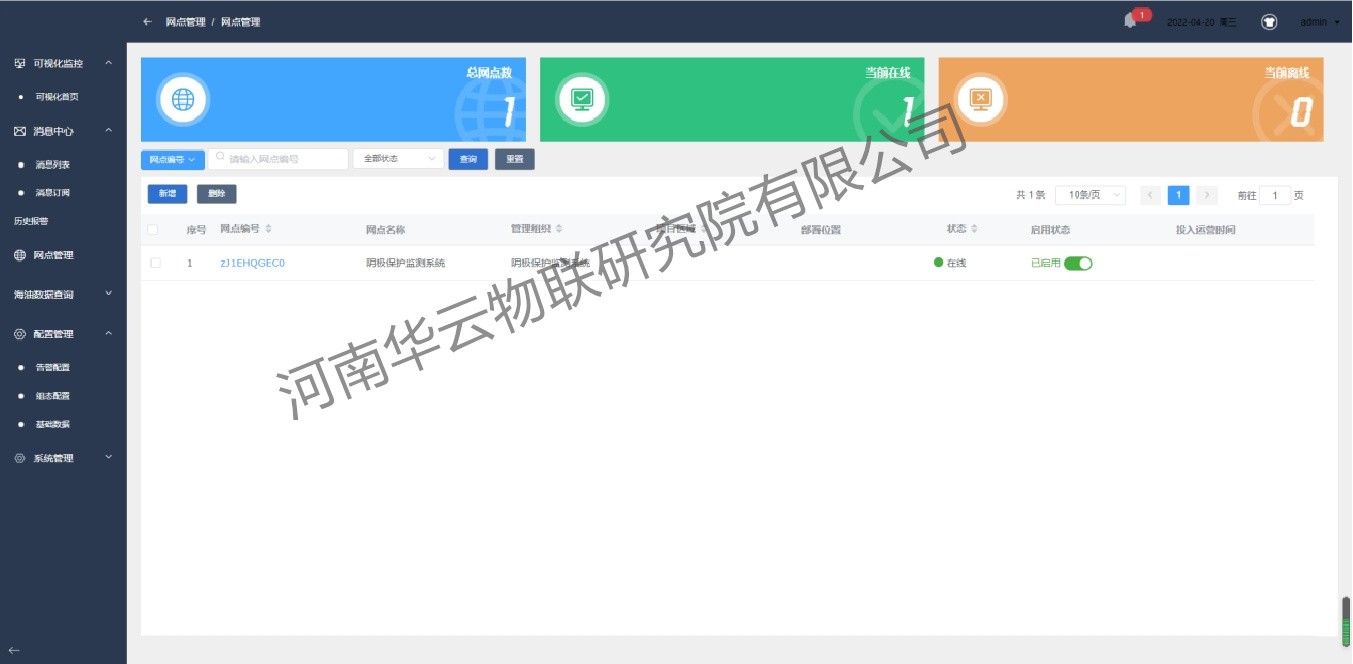Collapse the 可视化监控 menu chevron
Screen dimensions: 1353x664
coord(108,63)
